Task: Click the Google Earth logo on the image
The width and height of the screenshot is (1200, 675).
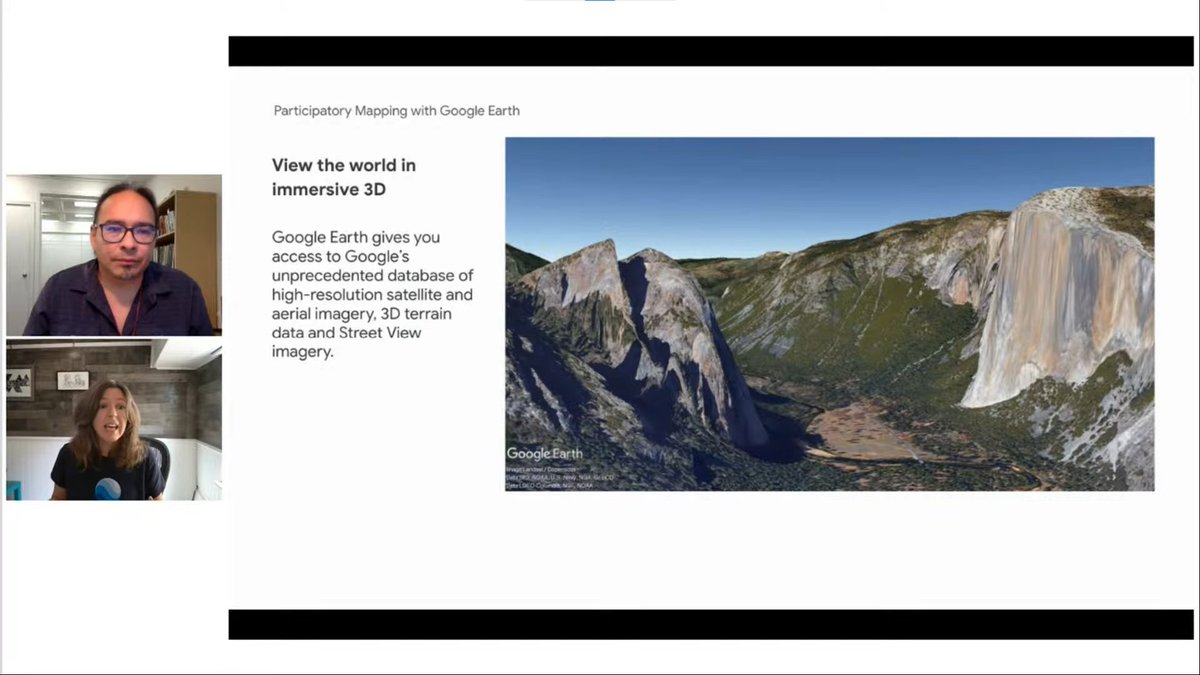Action: coord(544,454)
